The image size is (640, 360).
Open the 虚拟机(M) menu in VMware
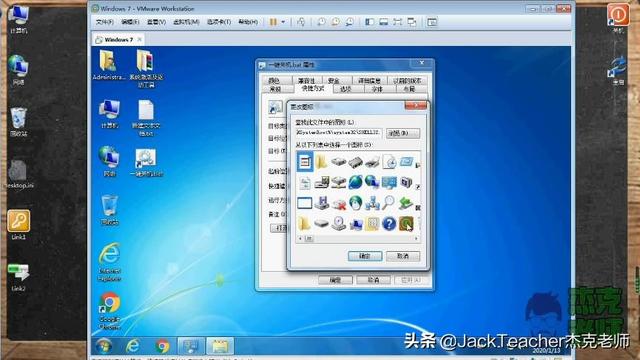click(186, 22)
